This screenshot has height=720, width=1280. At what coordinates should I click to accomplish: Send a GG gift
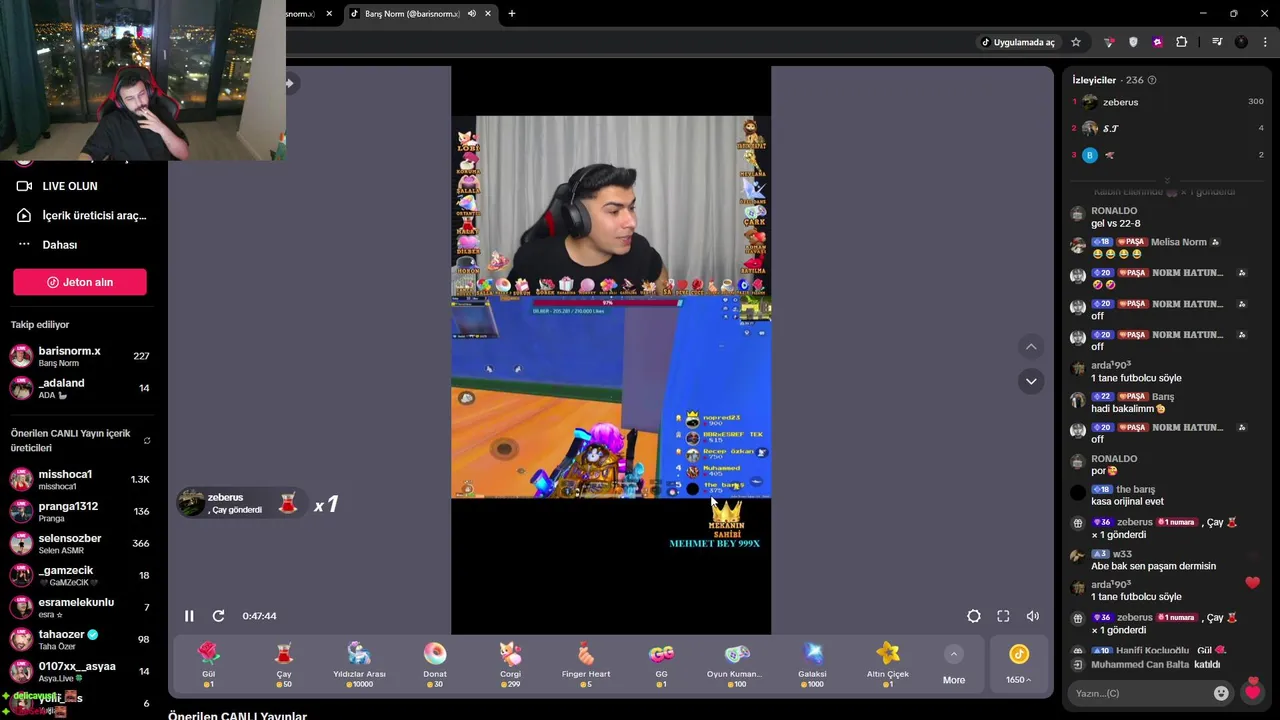661,664
